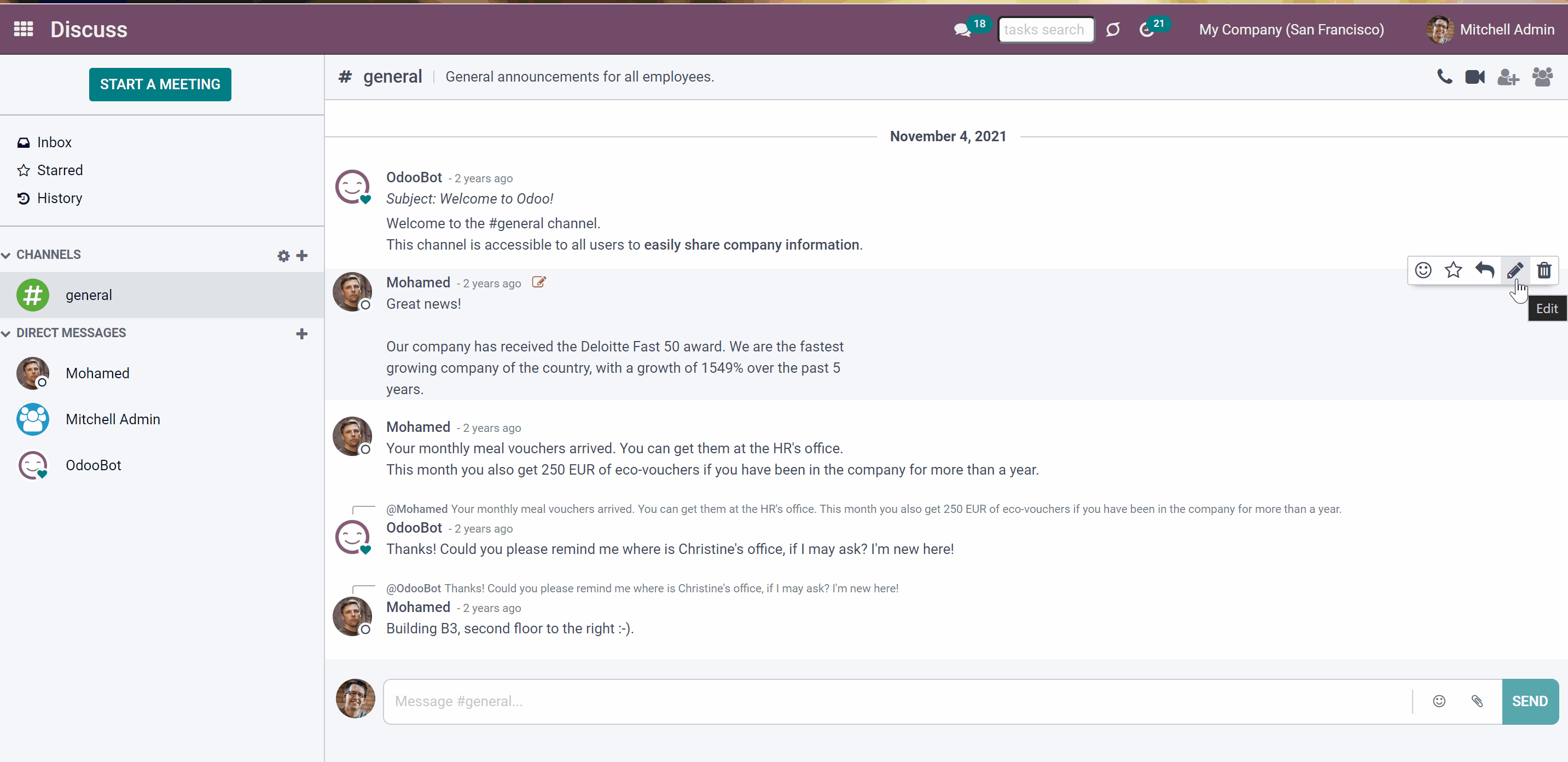Open direct message with Mohamed
The height and width of the screenshot is (762, 1568).
pos(162,373)
